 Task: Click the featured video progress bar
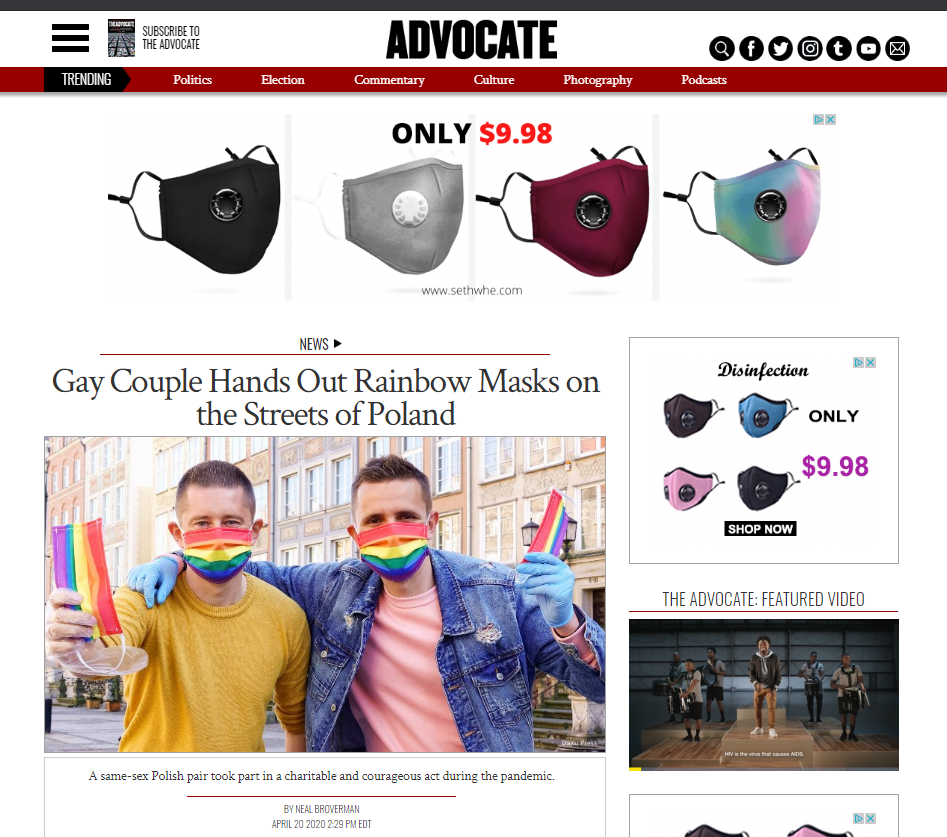tap(763, 769)
